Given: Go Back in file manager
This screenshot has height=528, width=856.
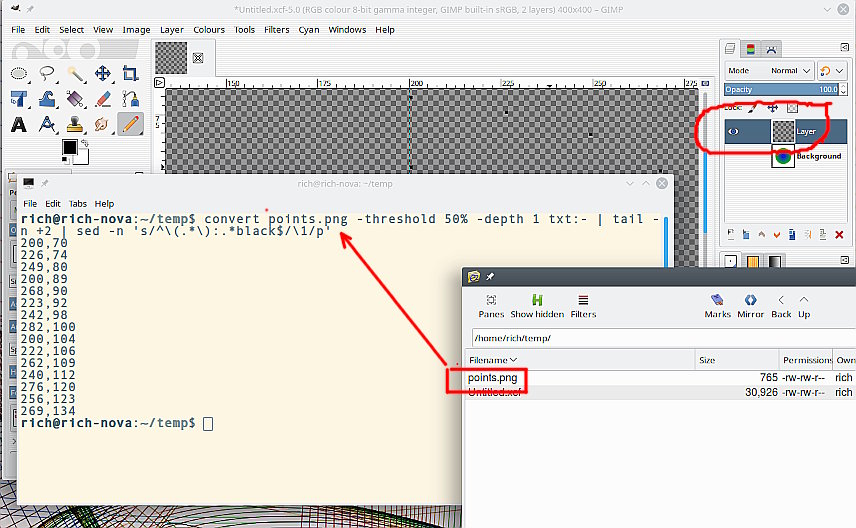Looking at the screenshot, I should pos(781,306).
